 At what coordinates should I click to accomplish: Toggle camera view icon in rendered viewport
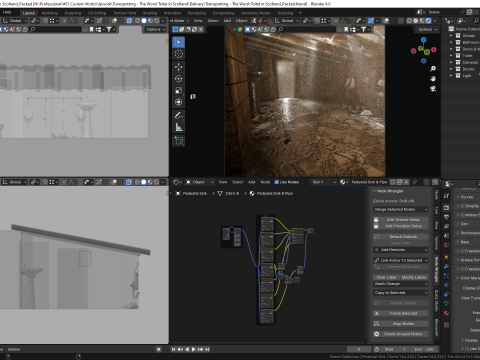tap(433, 89)
